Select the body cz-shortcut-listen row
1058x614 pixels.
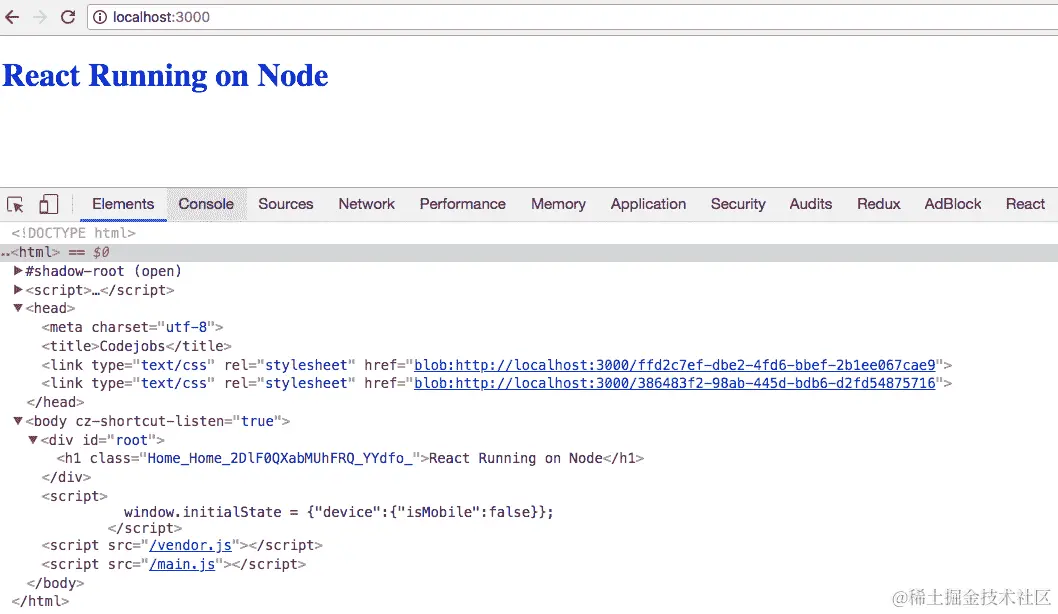click(158, 421)
